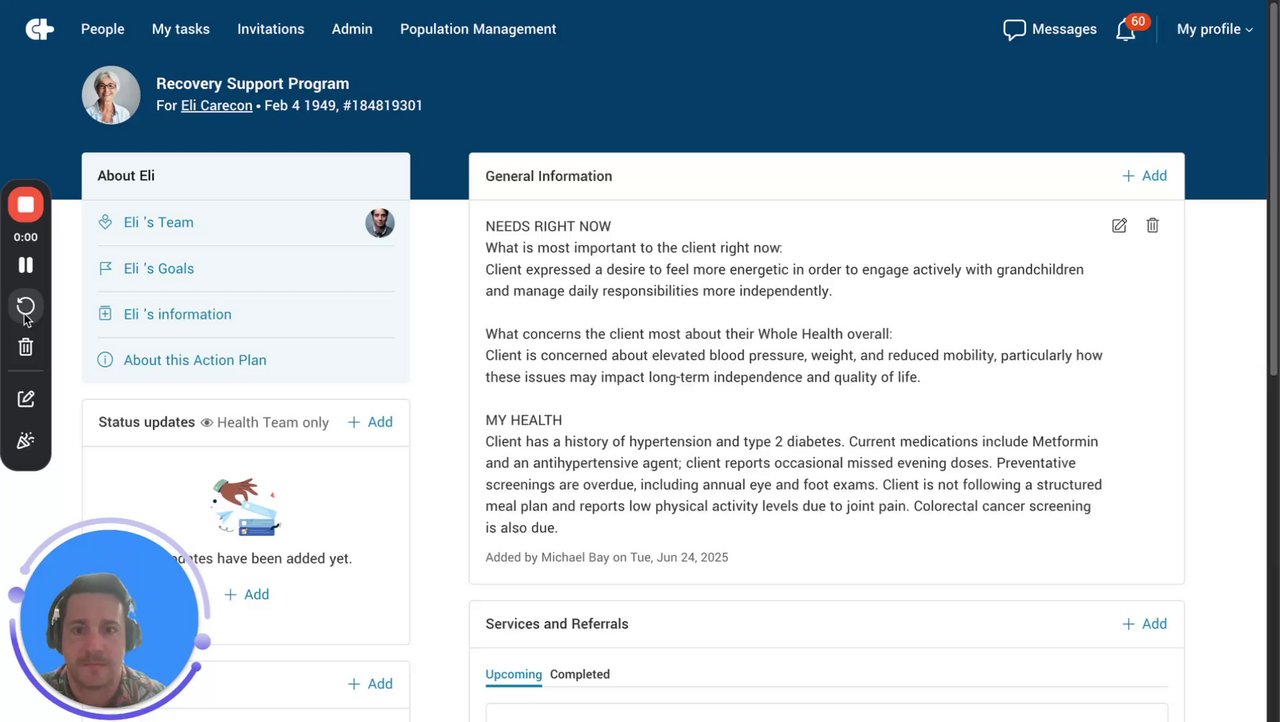Restart the recording

pyautogui.click(x=26, y=306)
